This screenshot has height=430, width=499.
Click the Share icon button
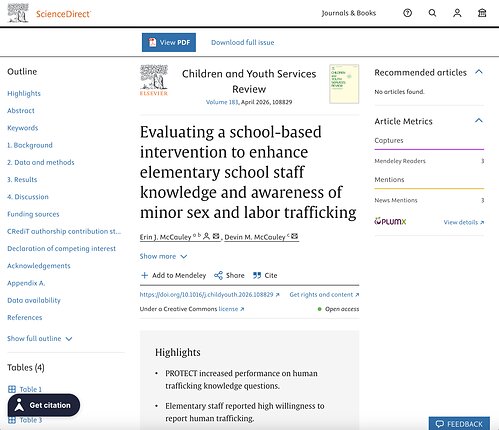229,275
